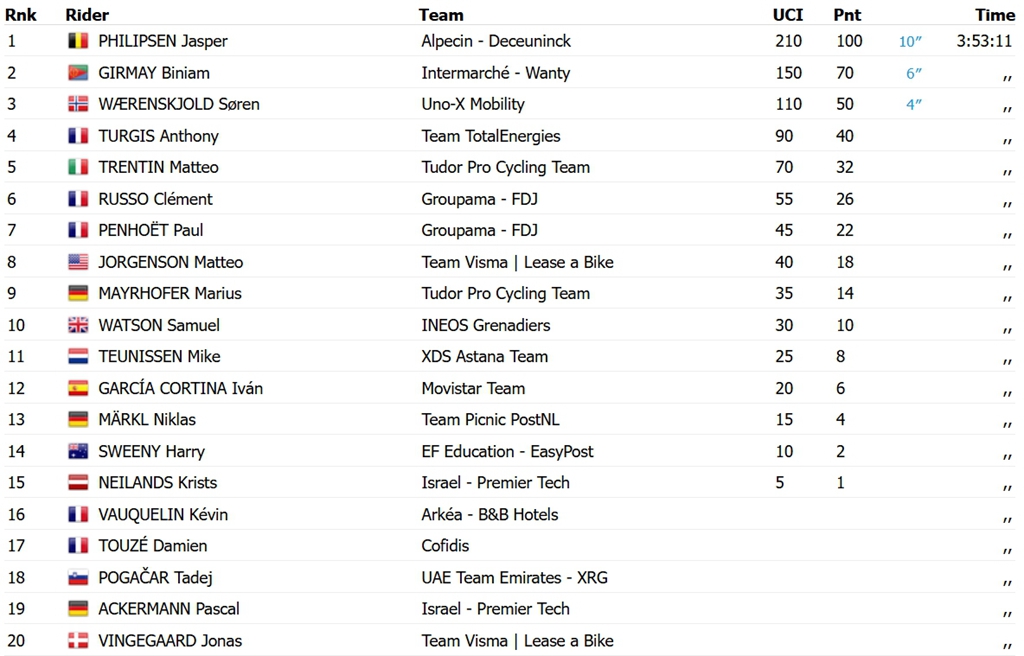This screenshot has width=1024, height=656.
Task: Open the UAE Team Emirates - XRG team page
Action: 515,578
